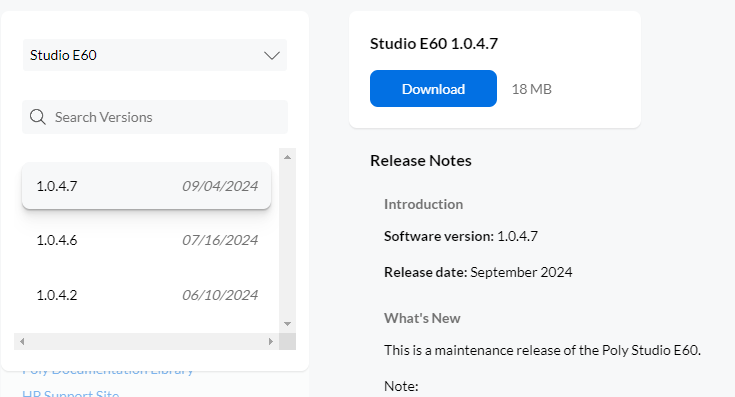Image resolution: width=735 pixels, height=397 pixels.
Task: Open the Studio E60 product dropdown
Action: click(x=155, y=55)
